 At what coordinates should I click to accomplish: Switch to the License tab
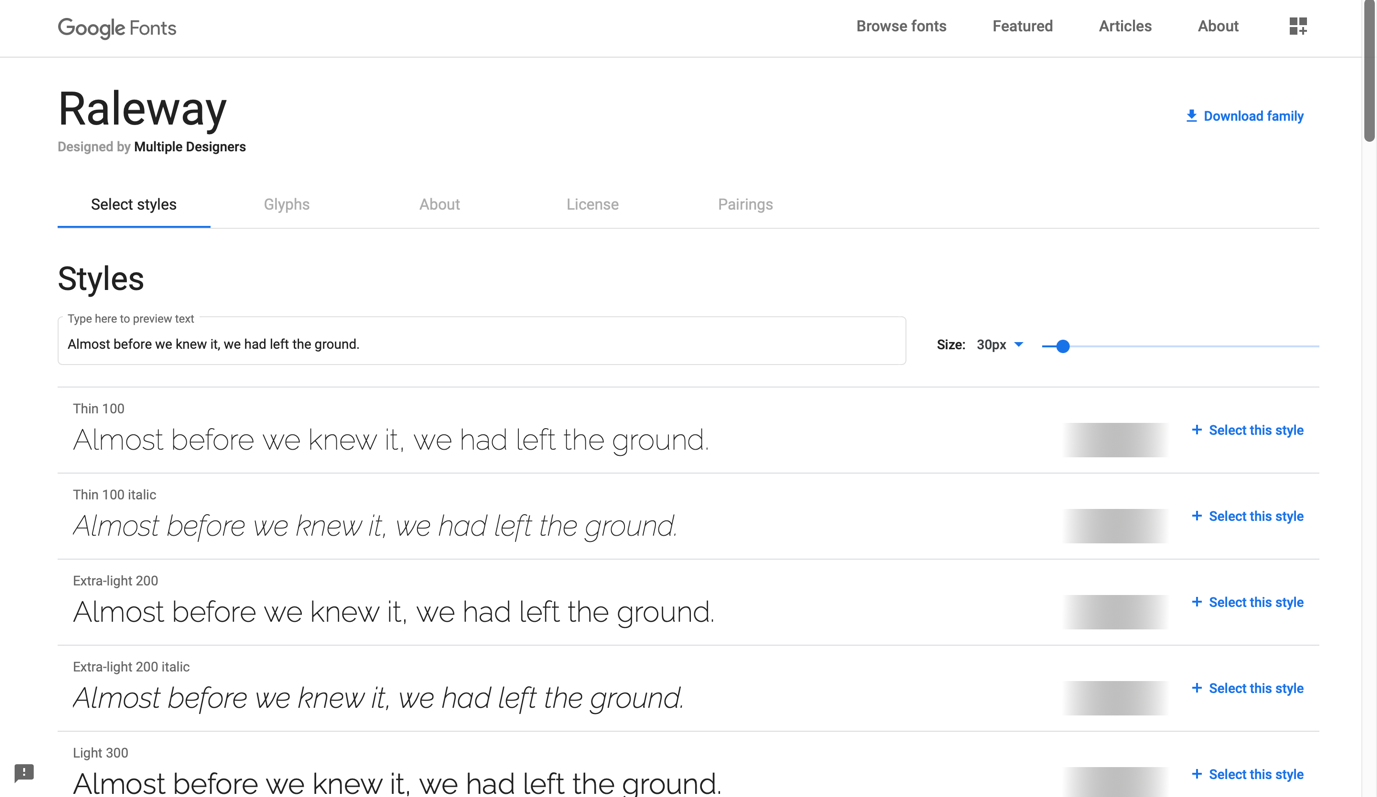593,204
